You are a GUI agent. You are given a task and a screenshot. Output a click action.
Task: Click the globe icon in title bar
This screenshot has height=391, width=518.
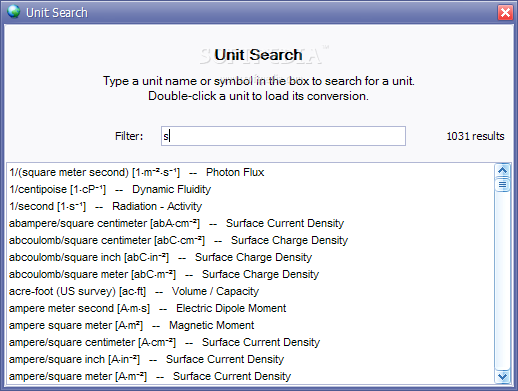point(13,12)
